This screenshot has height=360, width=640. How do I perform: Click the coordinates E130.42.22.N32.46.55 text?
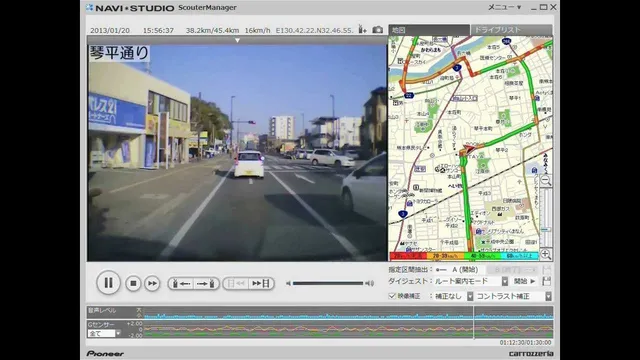[x=314, y=30]
